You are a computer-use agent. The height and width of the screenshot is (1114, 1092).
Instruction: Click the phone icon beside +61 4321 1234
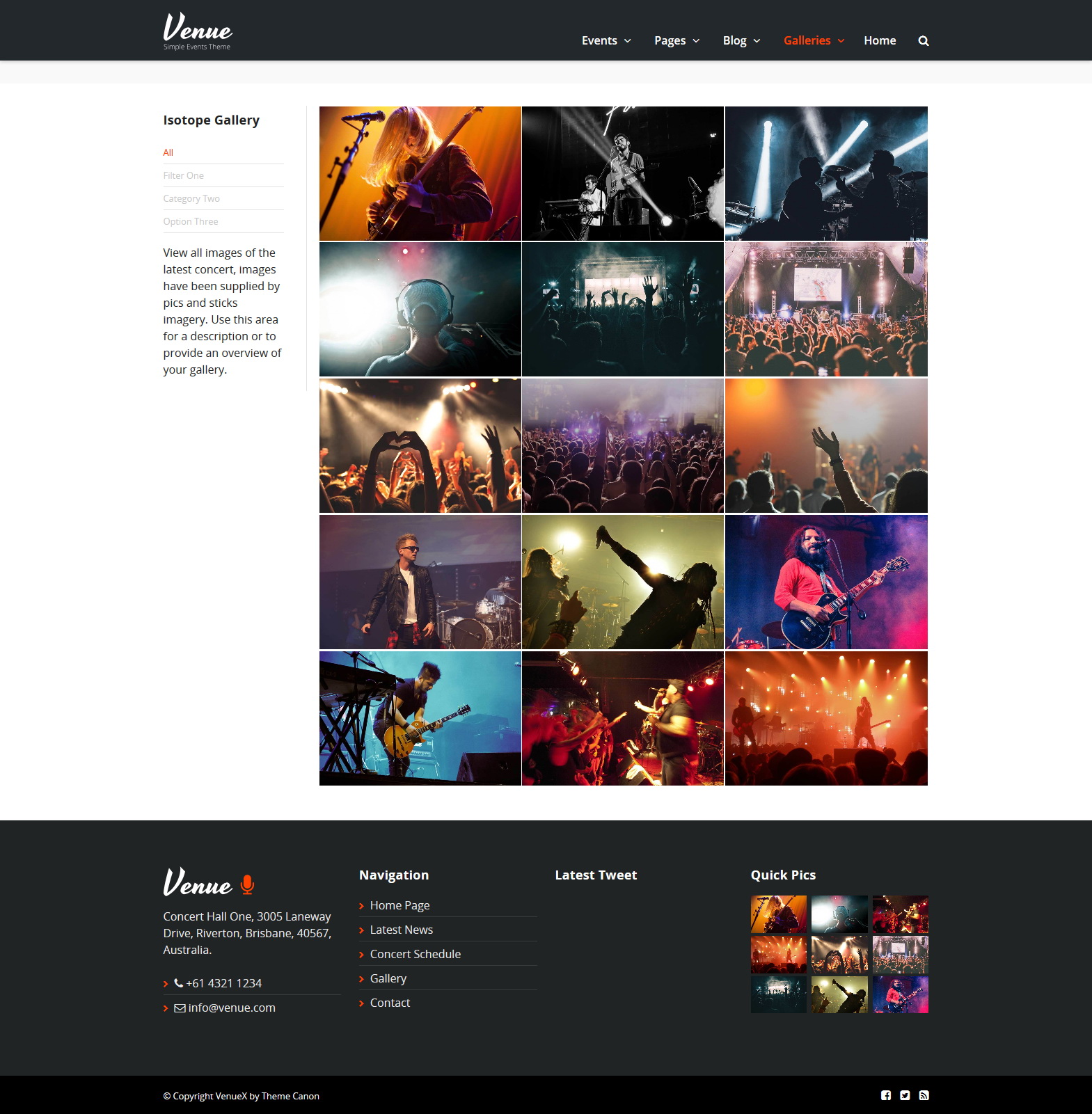tap(178, 983)
